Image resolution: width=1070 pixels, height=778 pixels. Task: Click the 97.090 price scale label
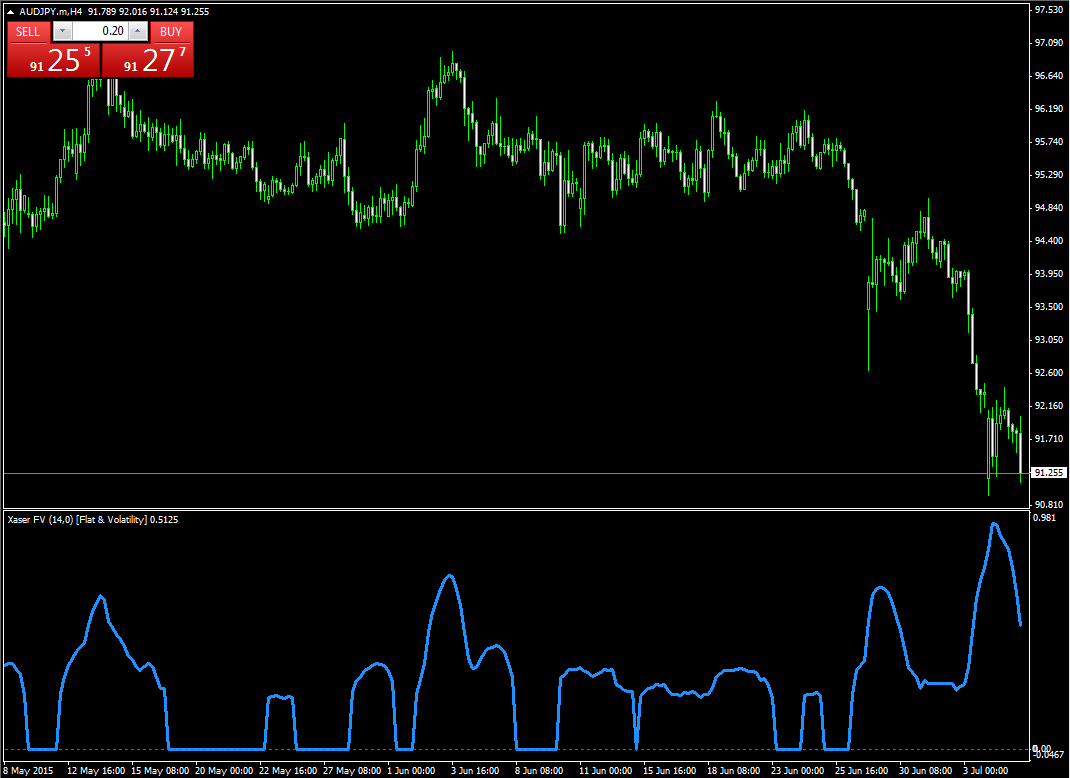[1048, 43]
